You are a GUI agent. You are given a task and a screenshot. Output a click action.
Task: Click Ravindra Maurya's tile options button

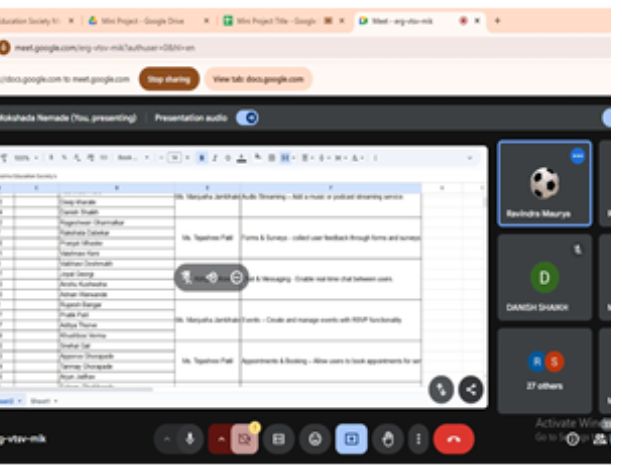click(577, 156)
